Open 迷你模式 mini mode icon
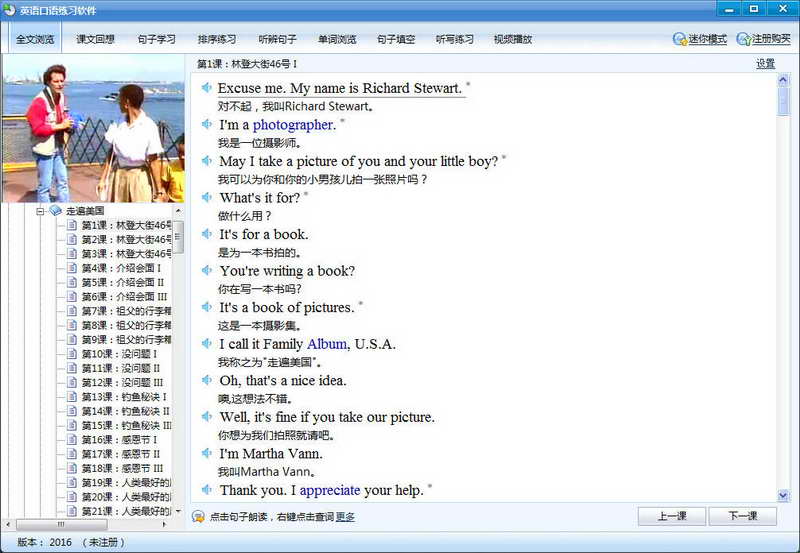 (680, 39)
